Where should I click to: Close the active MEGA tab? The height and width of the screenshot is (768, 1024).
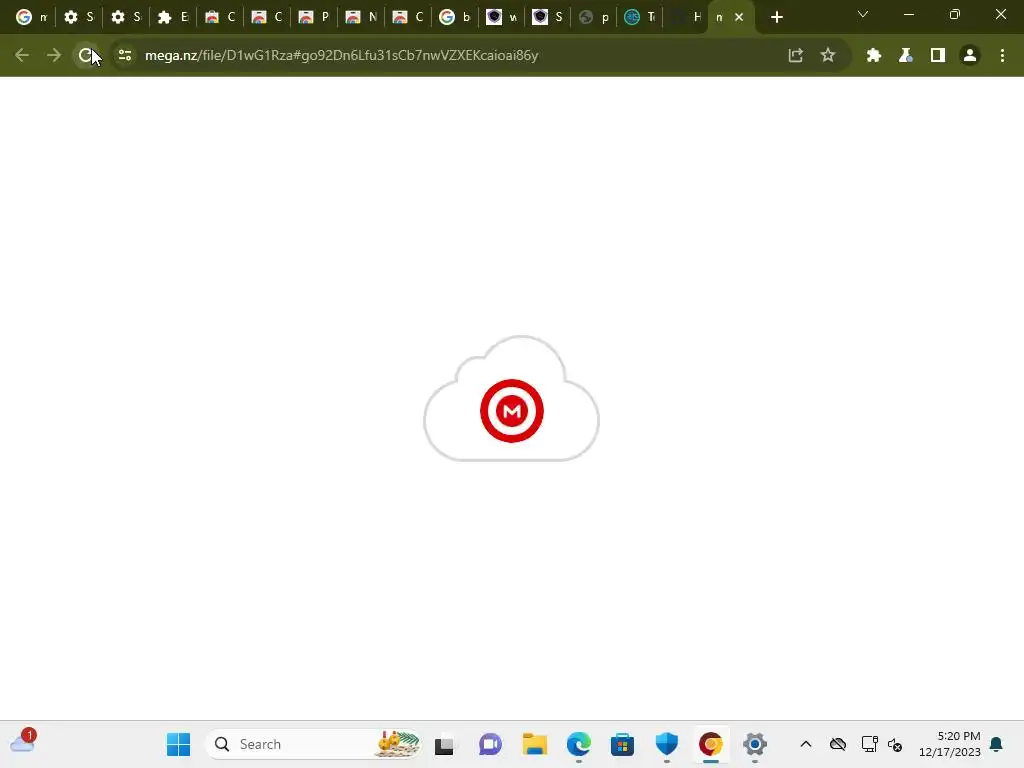[739, 18]
